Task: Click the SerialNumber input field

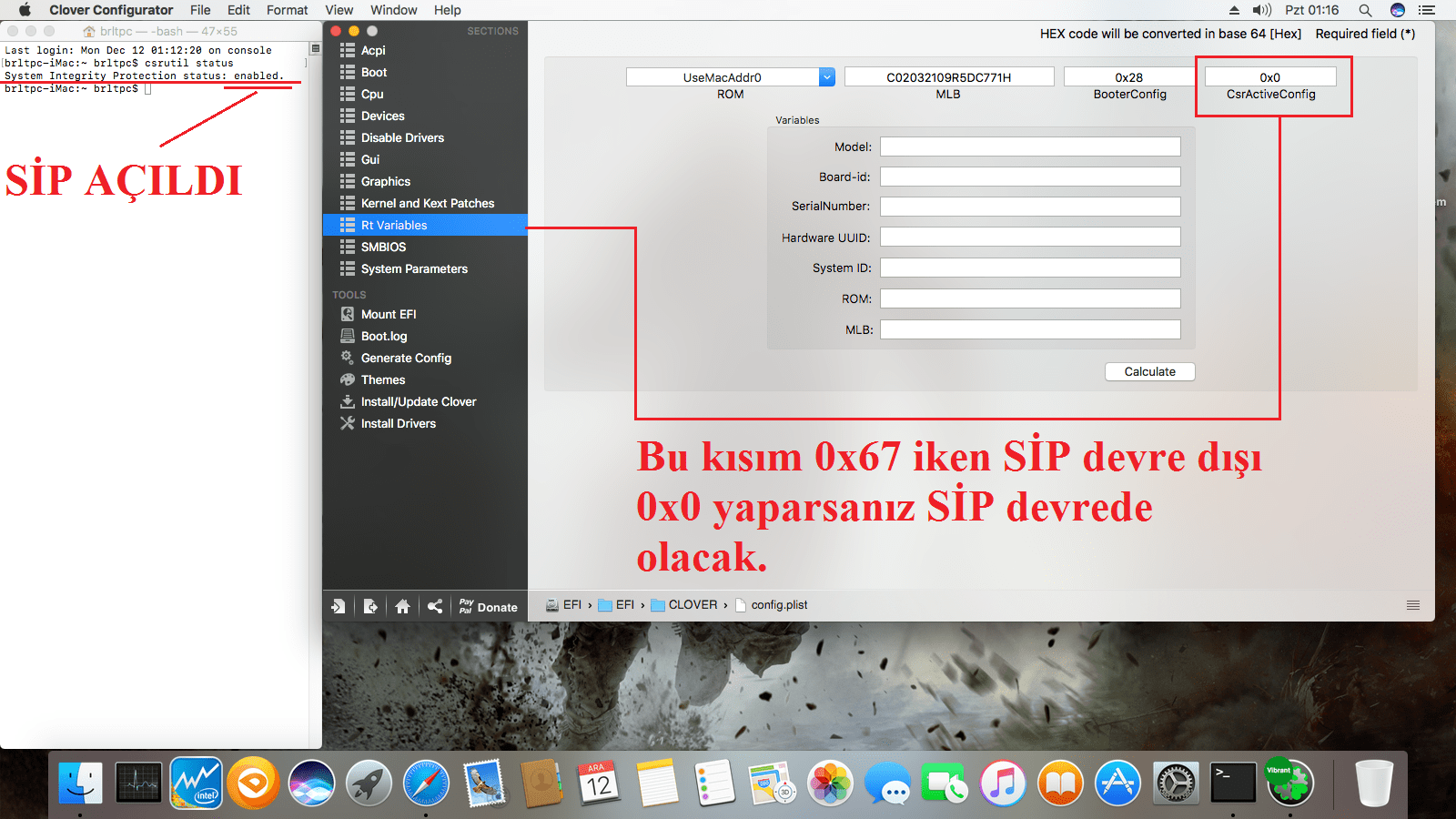Action: [1030, 207]
